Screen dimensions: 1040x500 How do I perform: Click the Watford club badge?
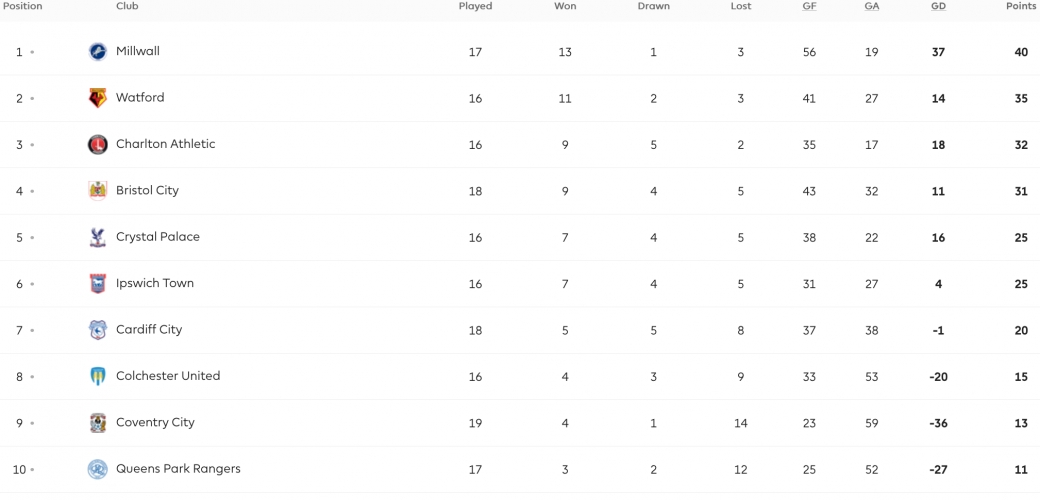tap(98, 98)
